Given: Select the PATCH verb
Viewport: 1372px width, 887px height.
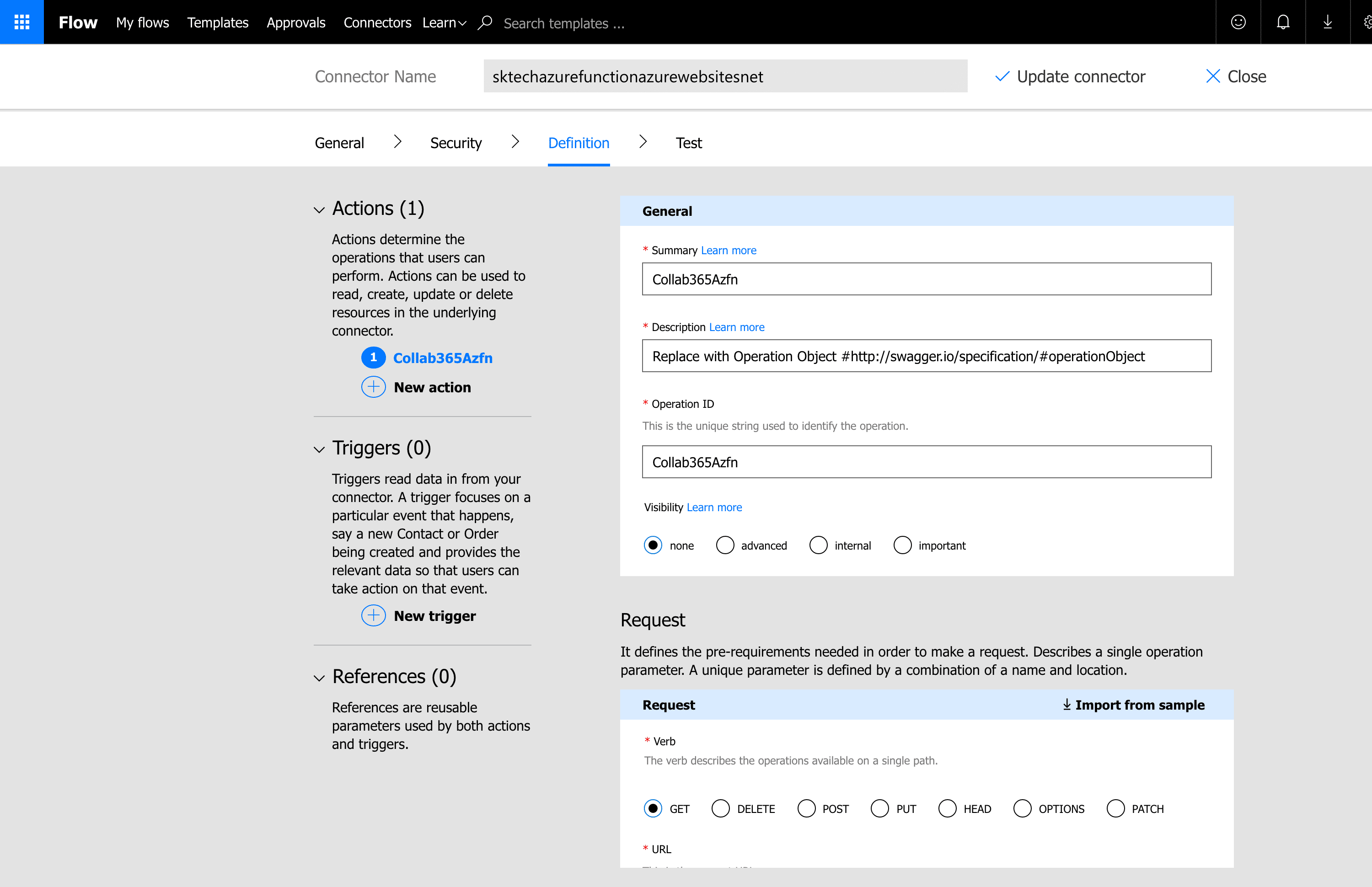Looking at the screenshot, I should [1116, 808].
